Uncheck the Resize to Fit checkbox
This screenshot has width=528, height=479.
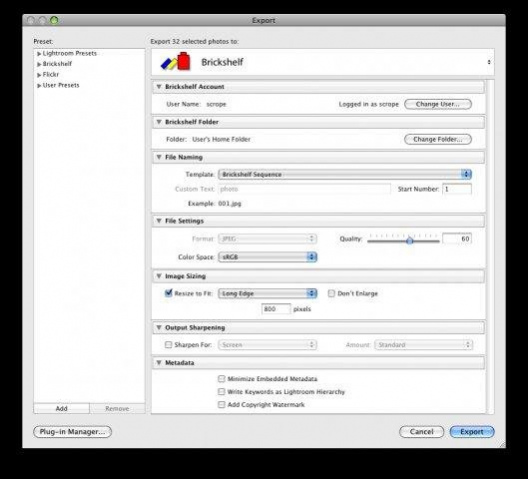coord(168,293)
